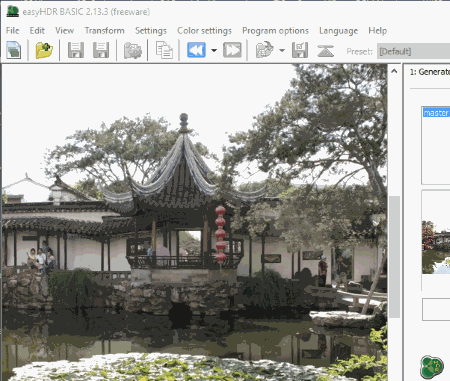Screen dimensions: 450x381
Task: Open the Color settings menu
Action: tap(204, 31)
